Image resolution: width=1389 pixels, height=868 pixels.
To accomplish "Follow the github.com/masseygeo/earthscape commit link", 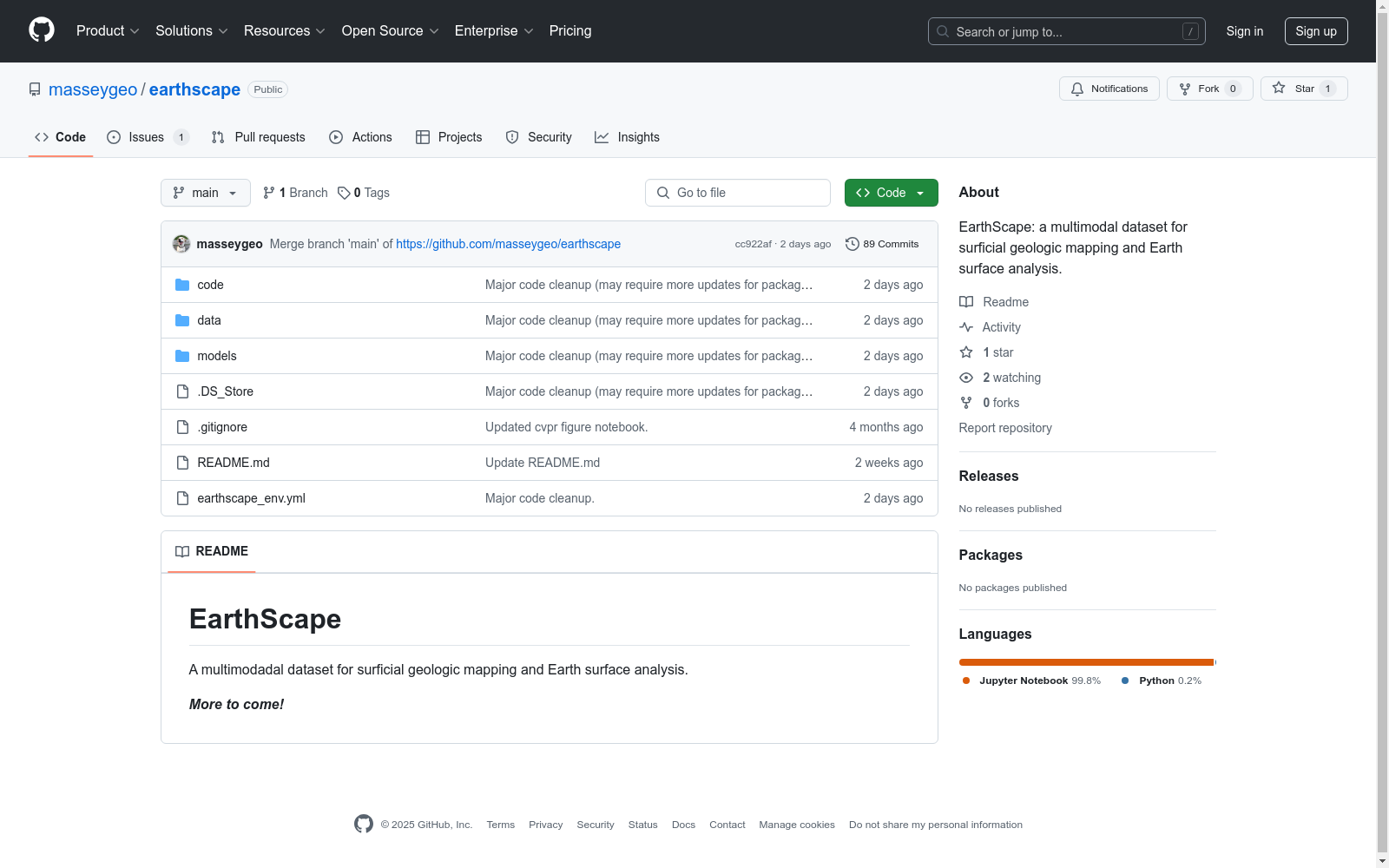I will click(508, 244).
